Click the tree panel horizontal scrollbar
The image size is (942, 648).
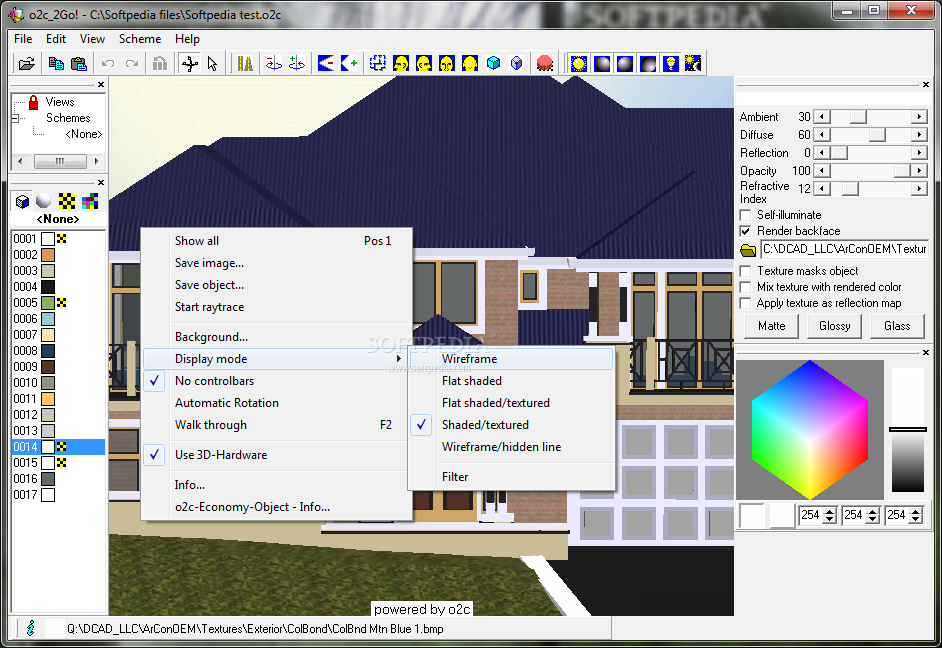point(59,161)
